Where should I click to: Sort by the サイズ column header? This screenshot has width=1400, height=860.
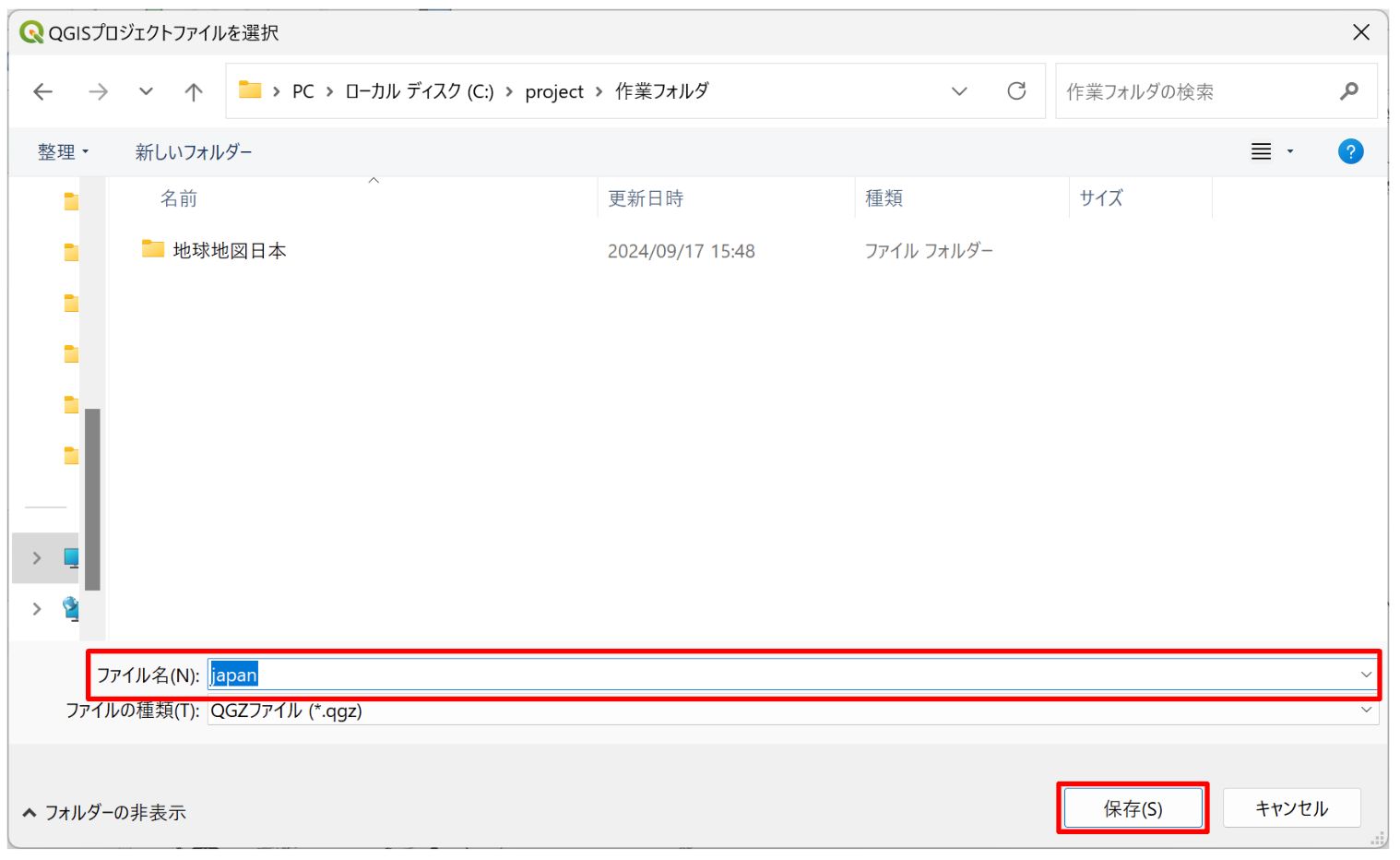coord(1101,198)
